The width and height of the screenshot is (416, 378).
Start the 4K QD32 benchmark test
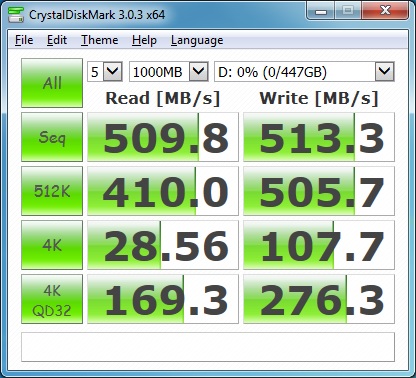(x=52, y=299)
